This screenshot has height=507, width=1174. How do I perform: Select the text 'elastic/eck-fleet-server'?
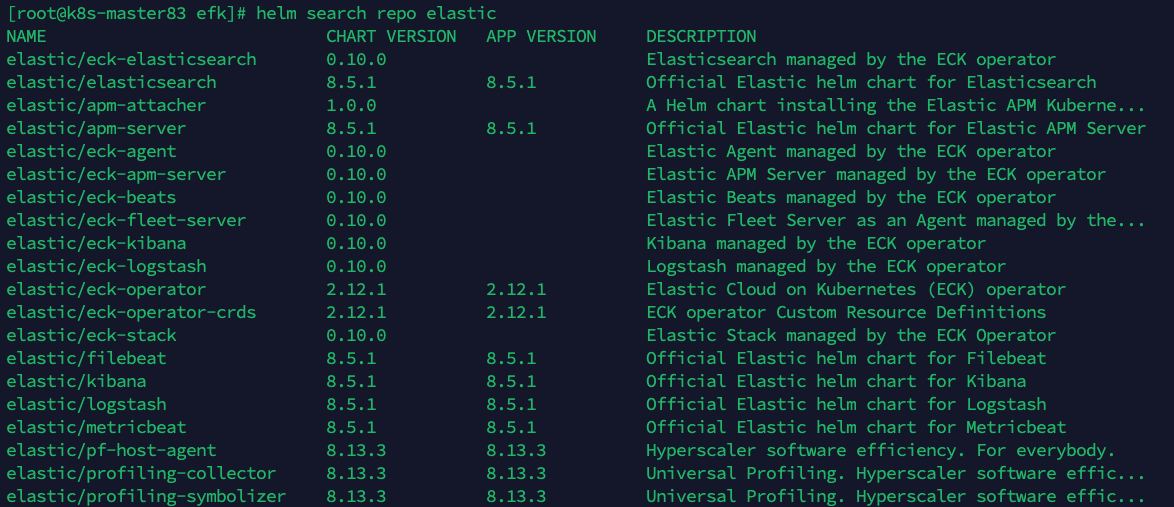pyautogui.click(x=127, y=221)
